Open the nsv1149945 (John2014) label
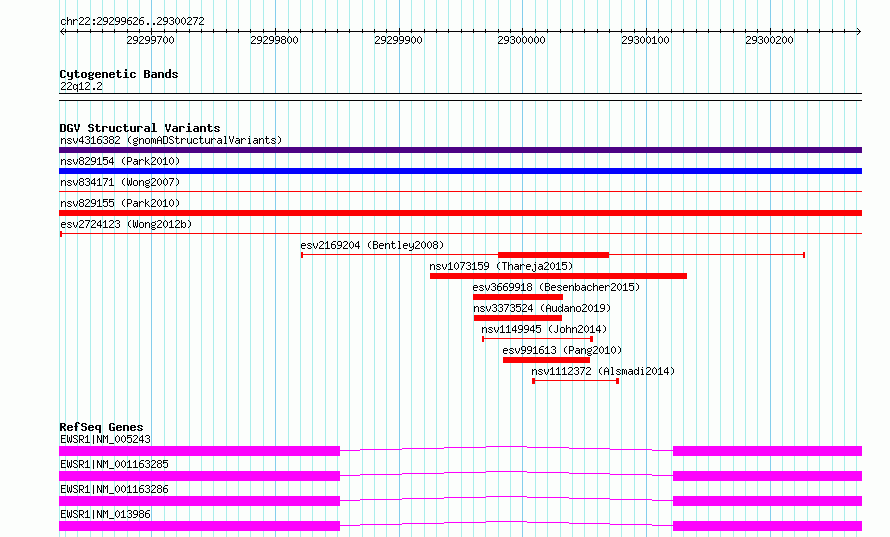Image resolution: width=890 pixels, height=537 pixels. (x=544, y=329)
